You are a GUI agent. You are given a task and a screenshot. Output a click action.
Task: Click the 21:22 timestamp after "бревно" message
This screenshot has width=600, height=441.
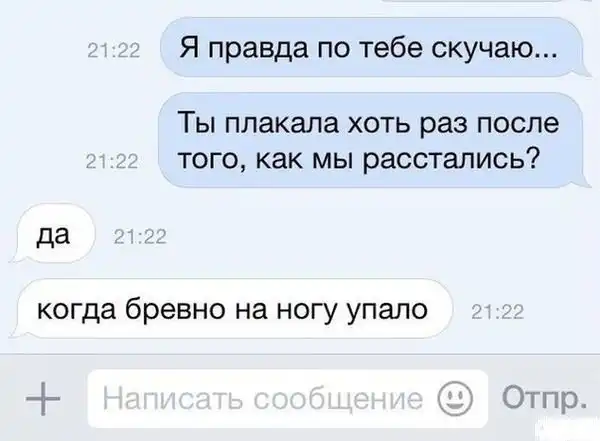tap(497, 312)
